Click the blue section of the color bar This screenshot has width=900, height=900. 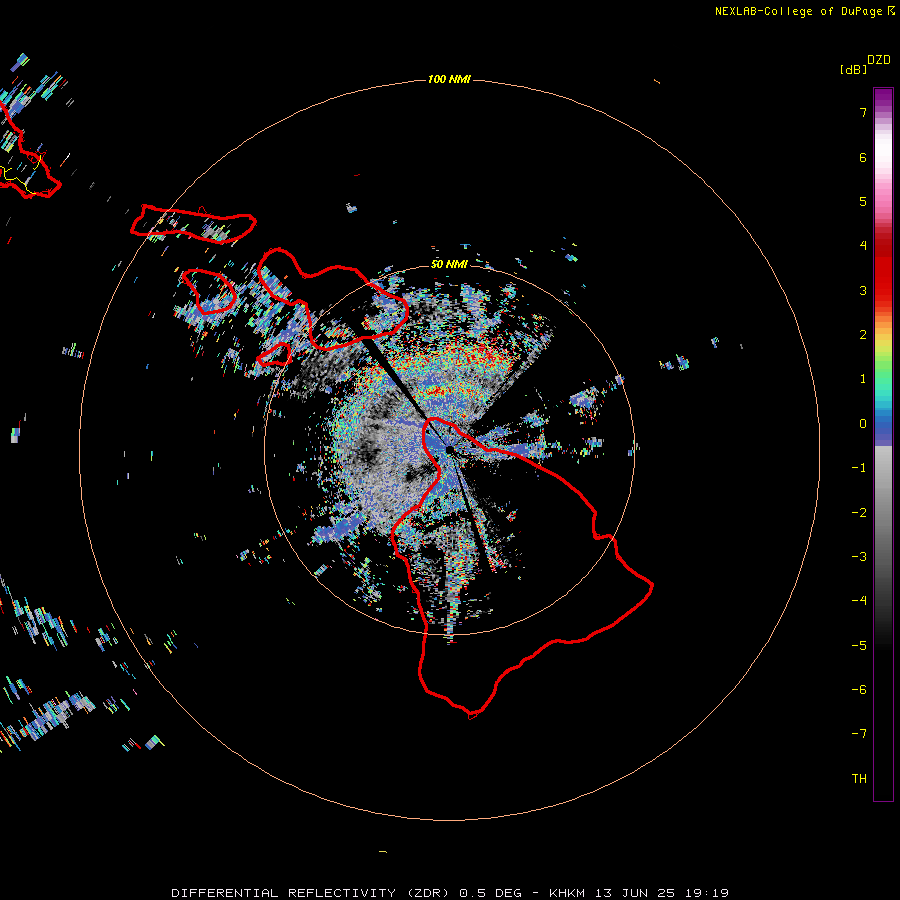pyautogui.click(x=883, y=429)
